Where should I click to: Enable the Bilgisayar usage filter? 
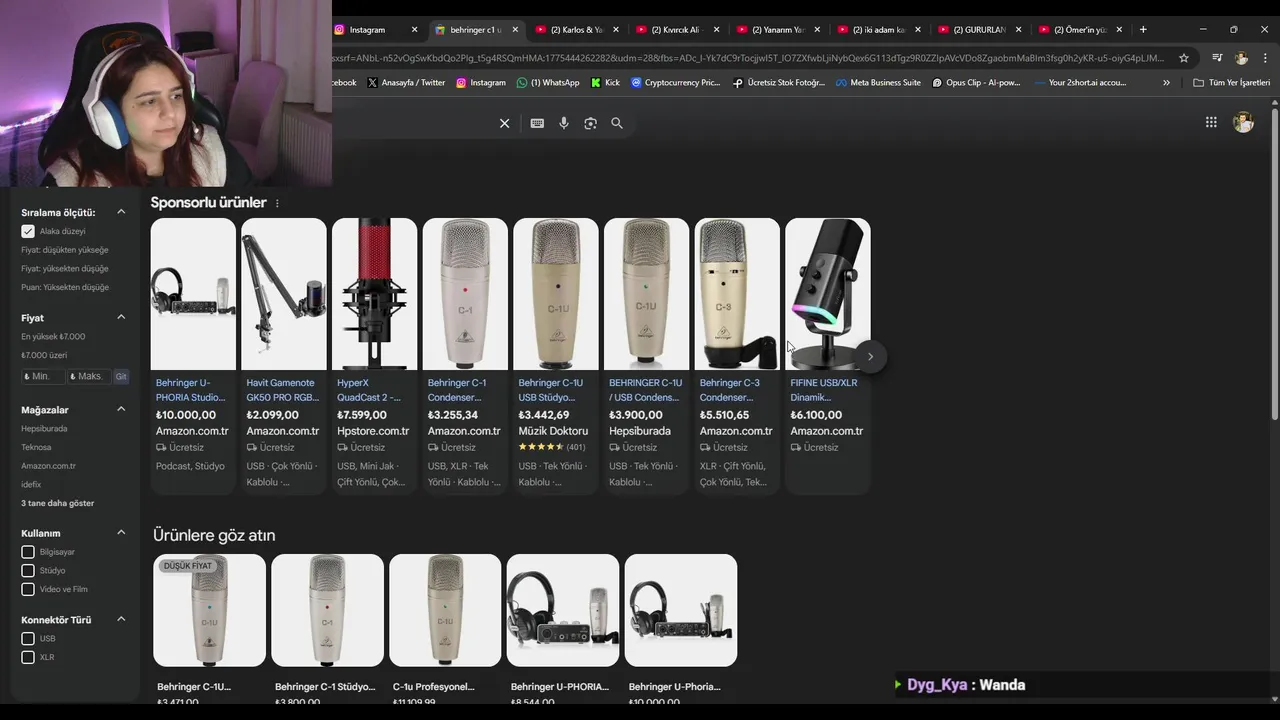28,552
